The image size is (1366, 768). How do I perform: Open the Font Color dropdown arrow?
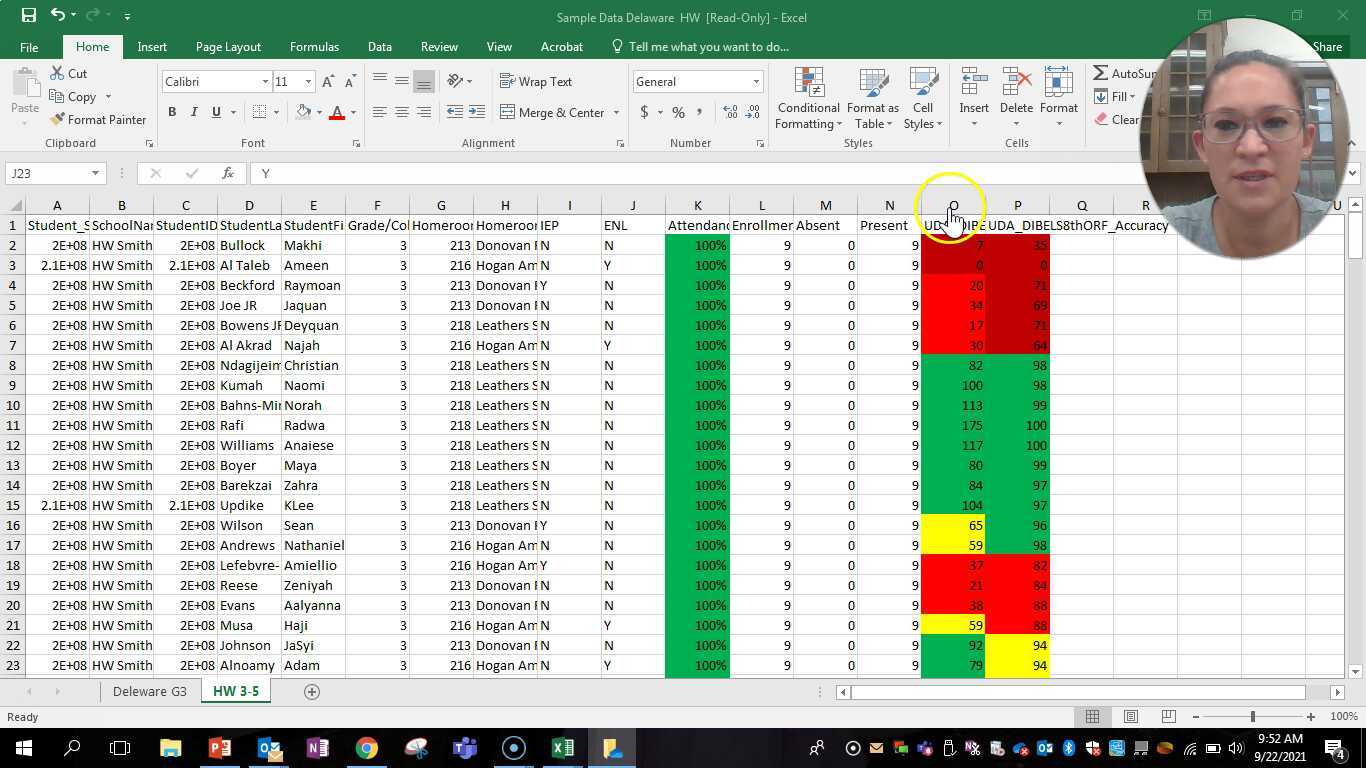tap(352, 112)
